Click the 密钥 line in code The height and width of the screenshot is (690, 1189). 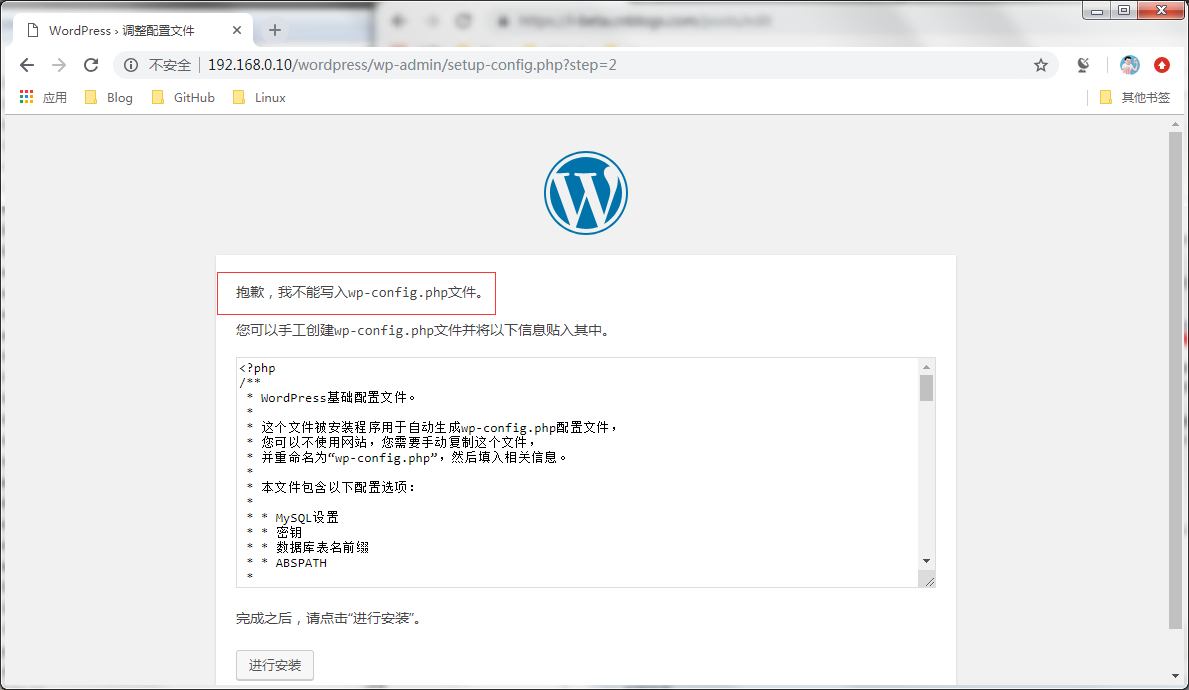(x=289, y=532)
